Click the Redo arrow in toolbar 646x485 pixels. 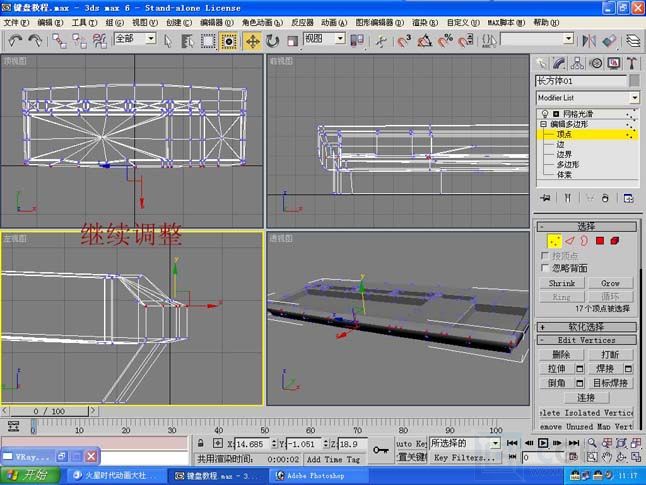tap(35, 40)
